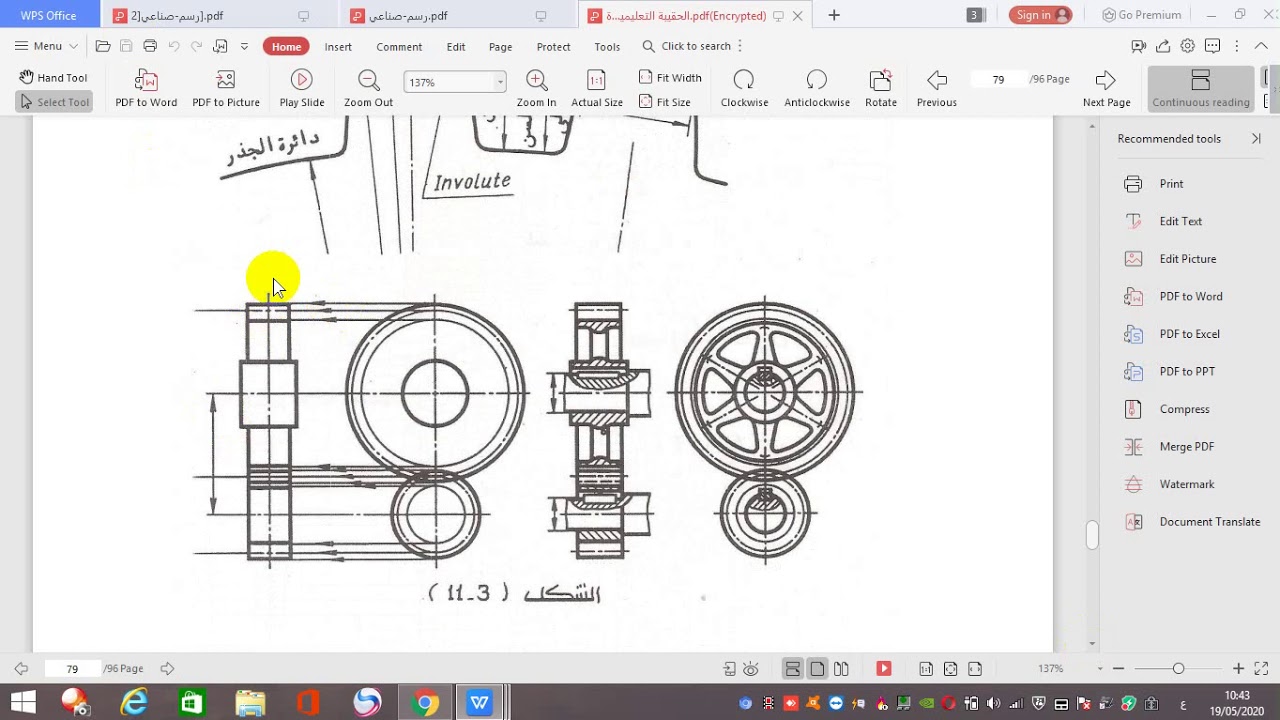Open the Protect ribbon tab

(553, 47)
